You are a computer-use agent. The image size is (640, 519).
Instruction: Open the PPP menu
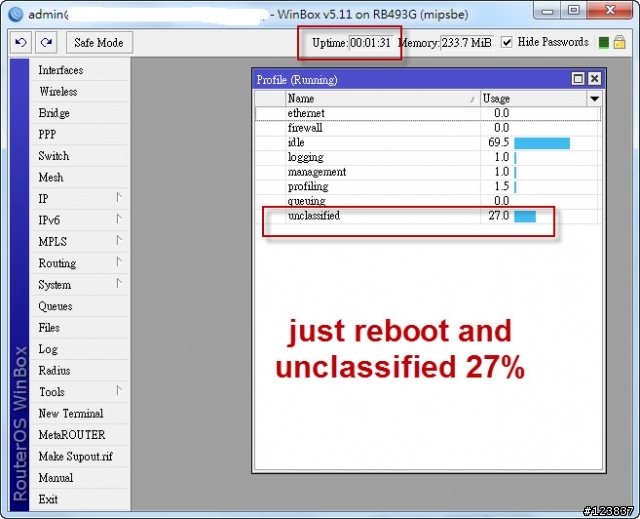click(x=80, y=135)
